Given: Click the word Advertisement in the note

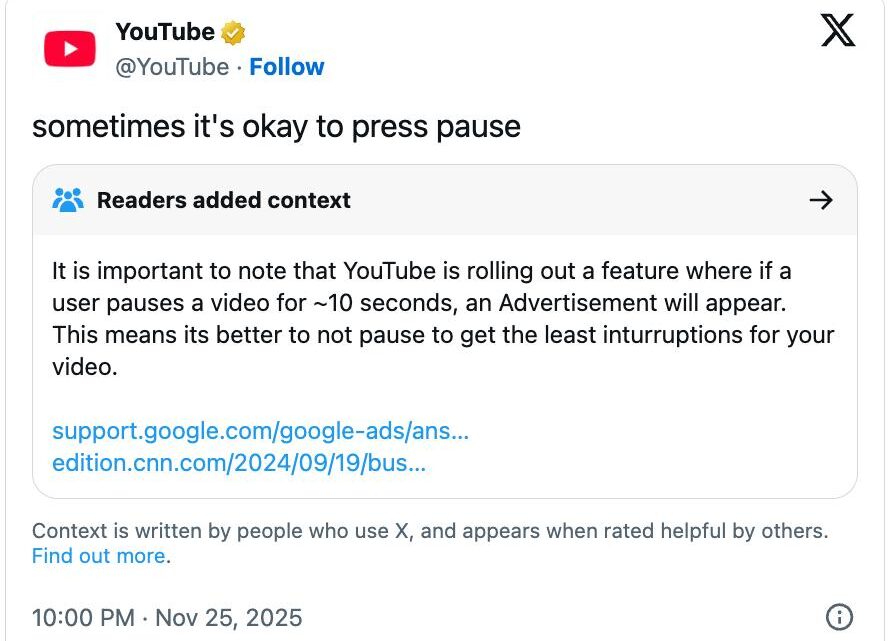Looking at the screenshot, I should click(x=583, y=303).
